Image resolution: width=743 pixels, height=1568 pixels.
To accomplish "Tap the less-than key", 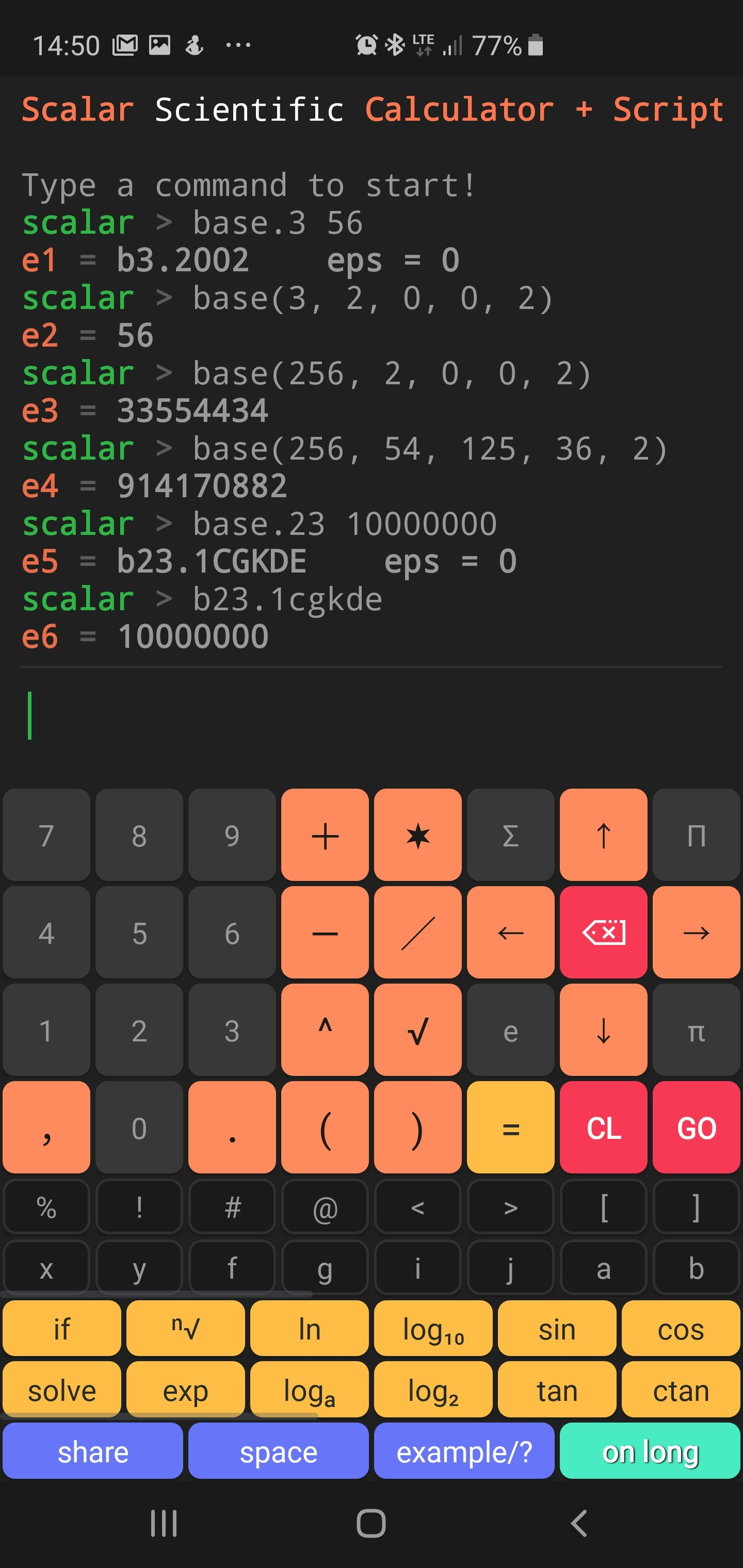I will point(418,1206).
